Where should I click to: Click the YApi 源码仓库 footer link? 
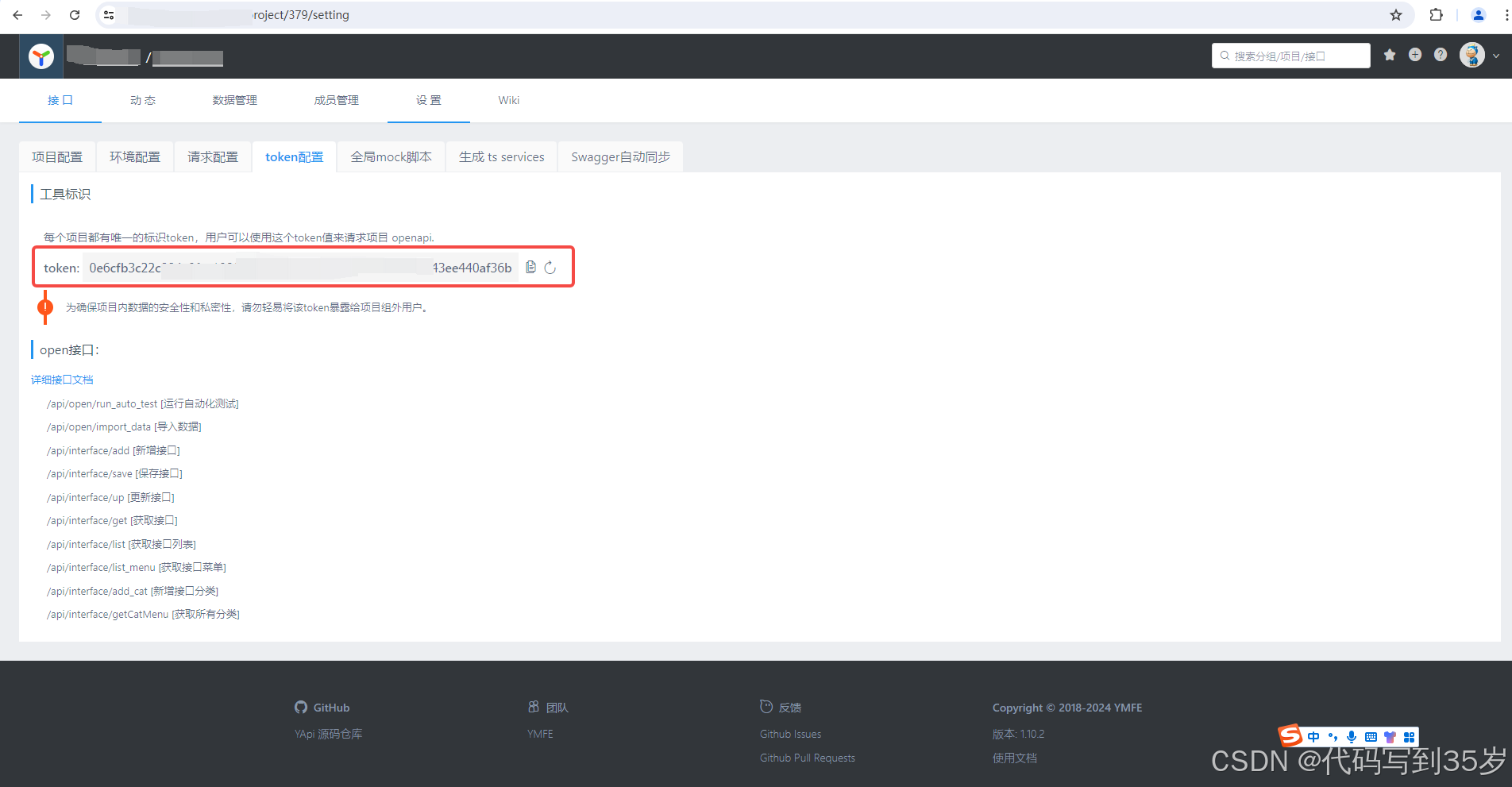click(x=329, y=734)
